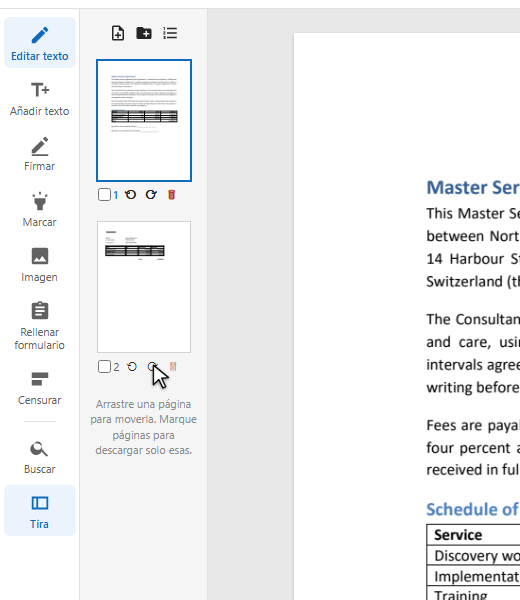Image resolution: width=520 pixels, height=600 pixels.
Task: Choose the Añadir texto tool
Action: pyautogui.click(x=40, y=99)
